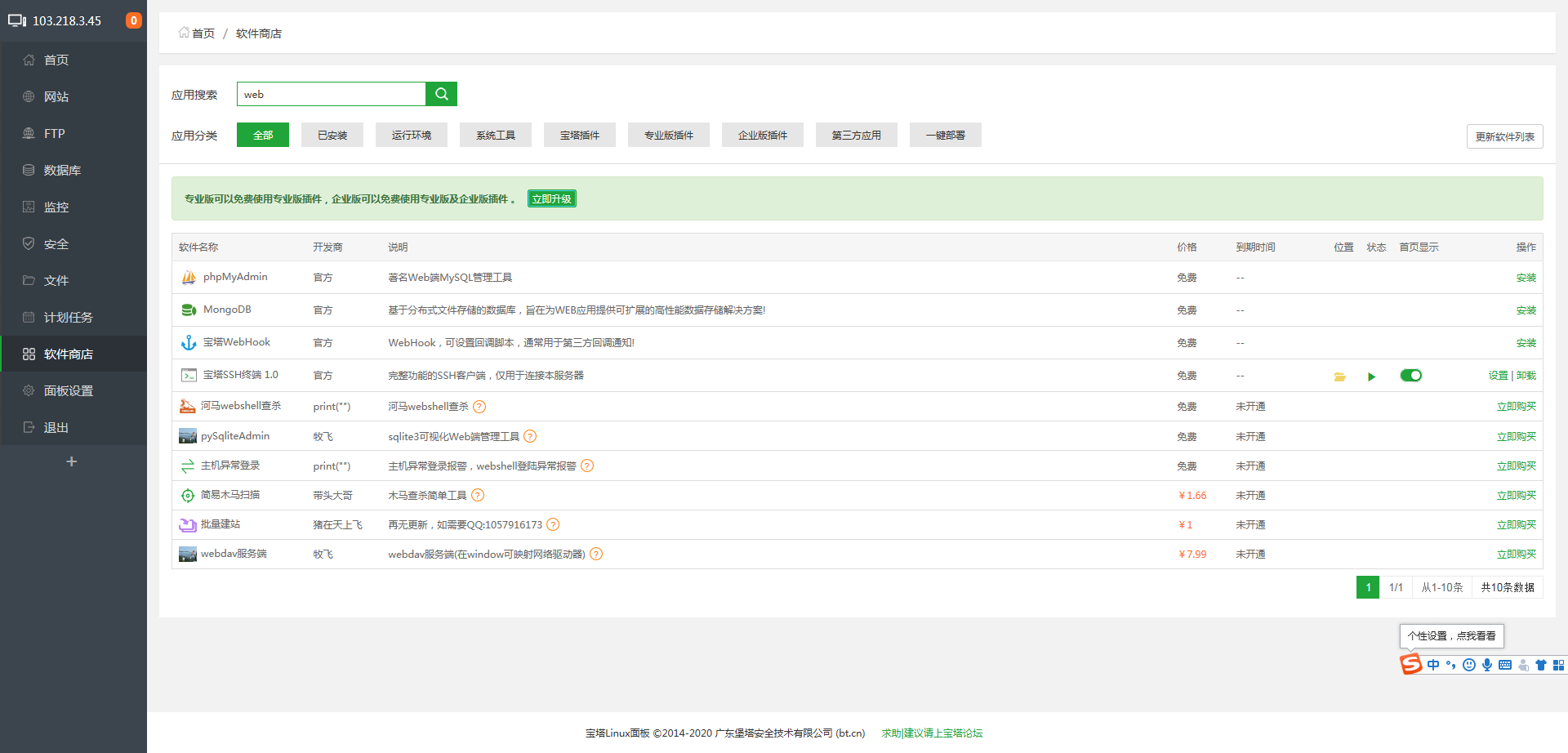Click the FTP sidebar icon
The image size is (1568, 753).
[29, 133]
